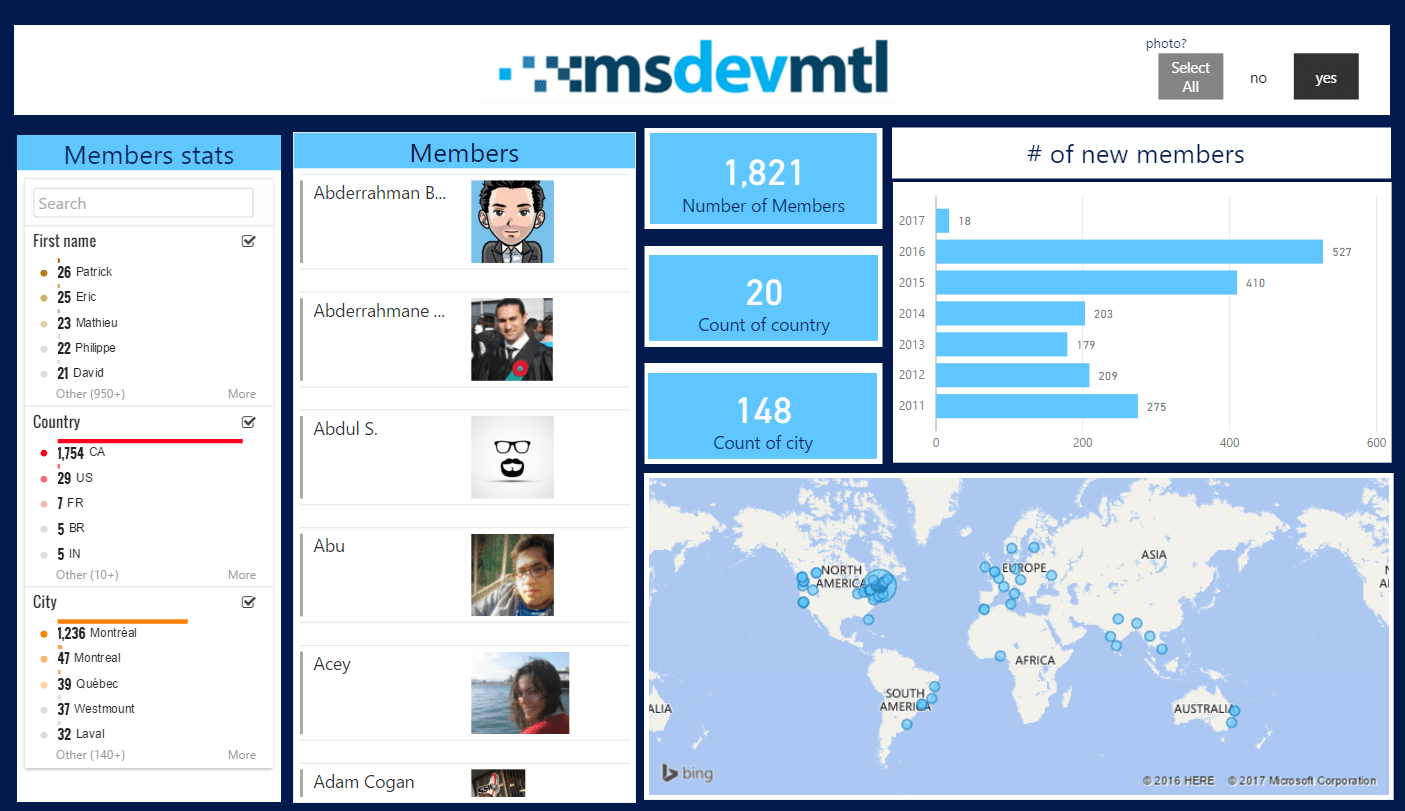Screen dimensions: 1405x811
Task: Click the map bubble over Australia
Action: [1234, 711]
